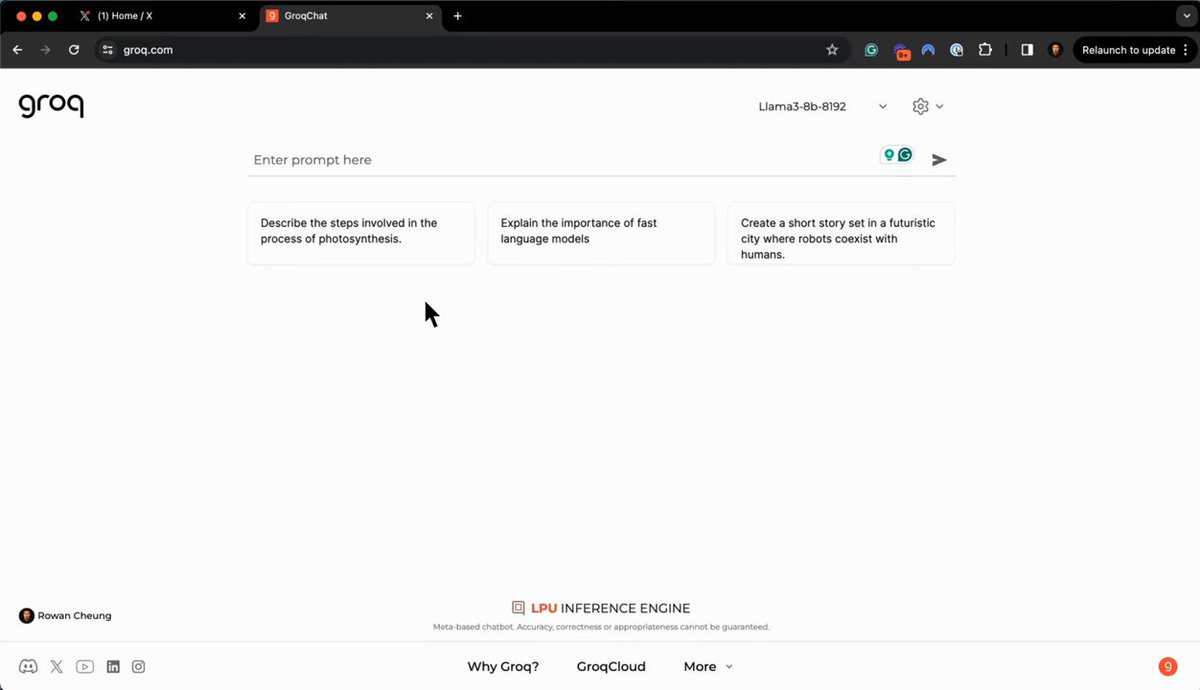Click the green bulb icon in prompt field
This screenshot has height=690, width=1200.
click(888, 155)
